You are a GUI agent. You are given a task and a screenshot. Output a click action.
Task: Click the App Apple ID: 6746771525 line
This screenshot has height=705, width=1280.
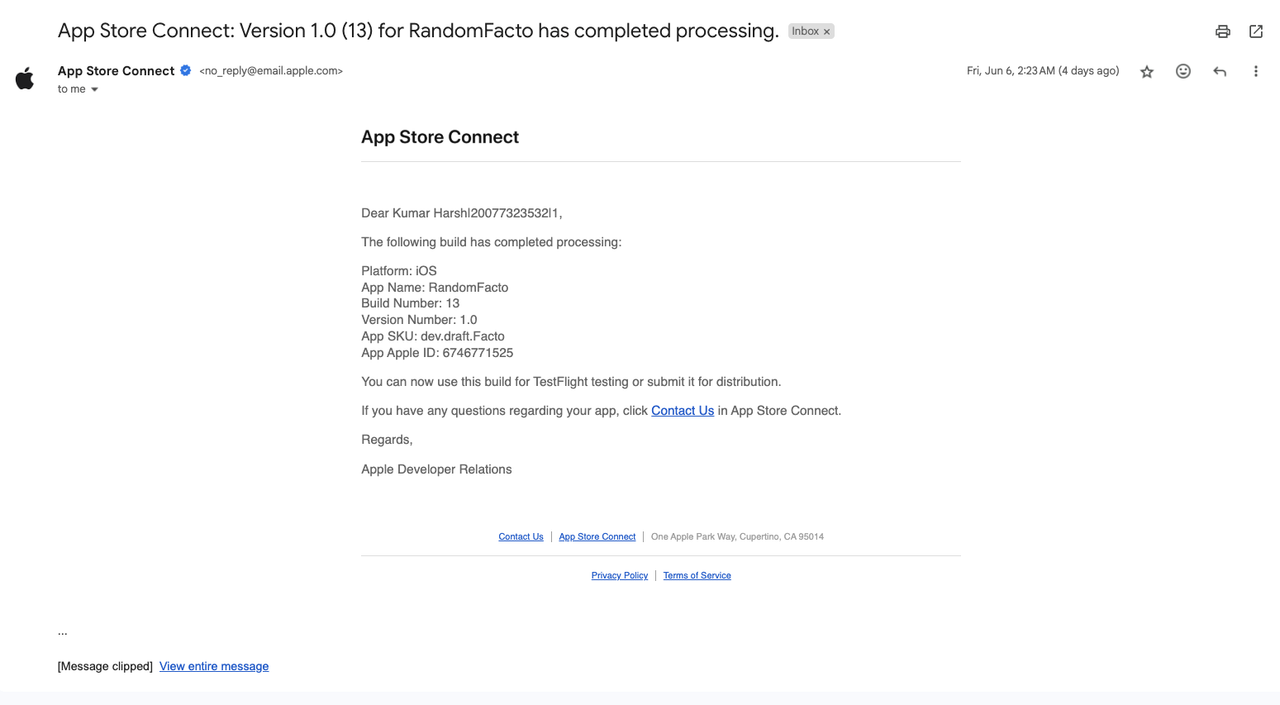(437, 353)
